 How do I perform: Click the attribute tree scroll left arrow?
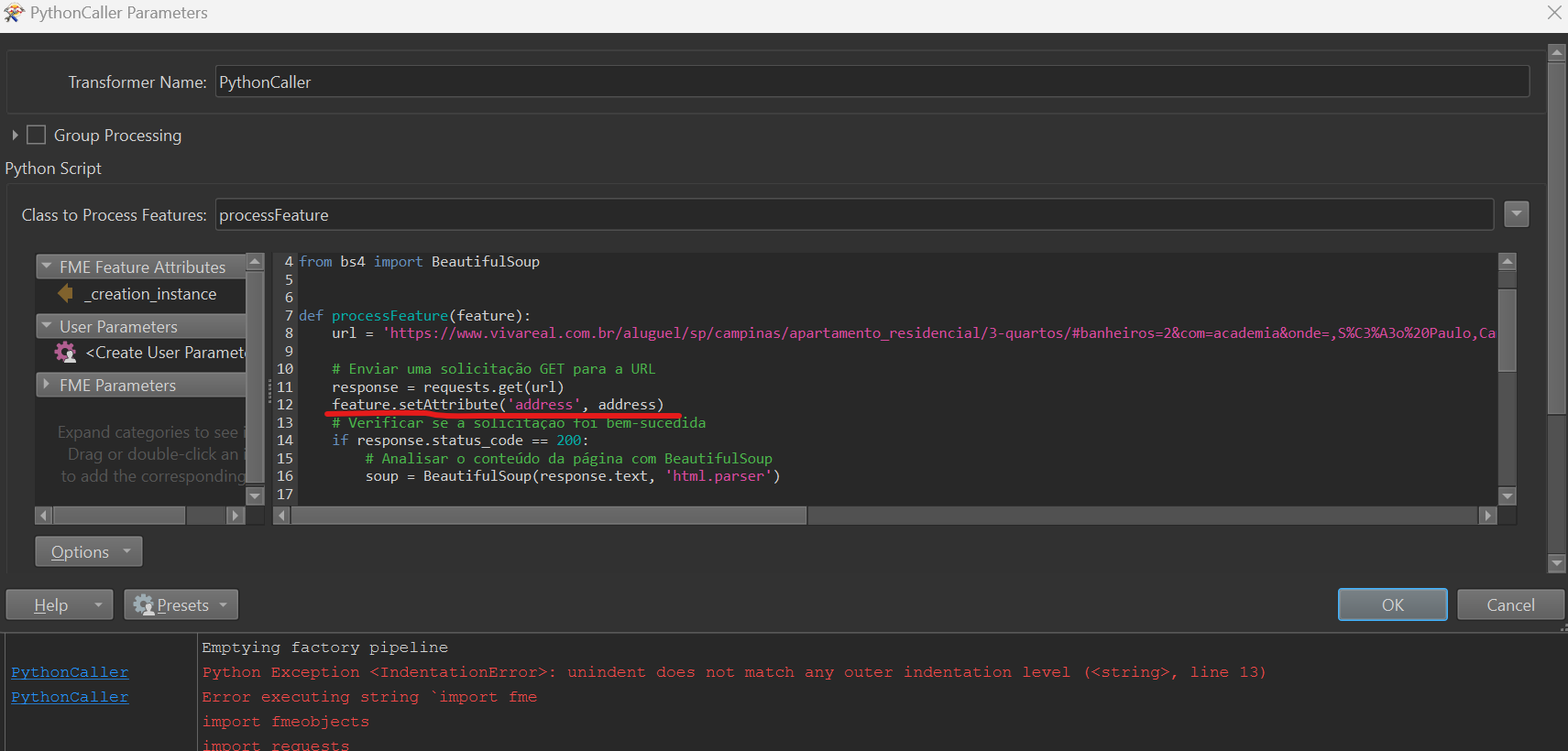coord(43,516)
